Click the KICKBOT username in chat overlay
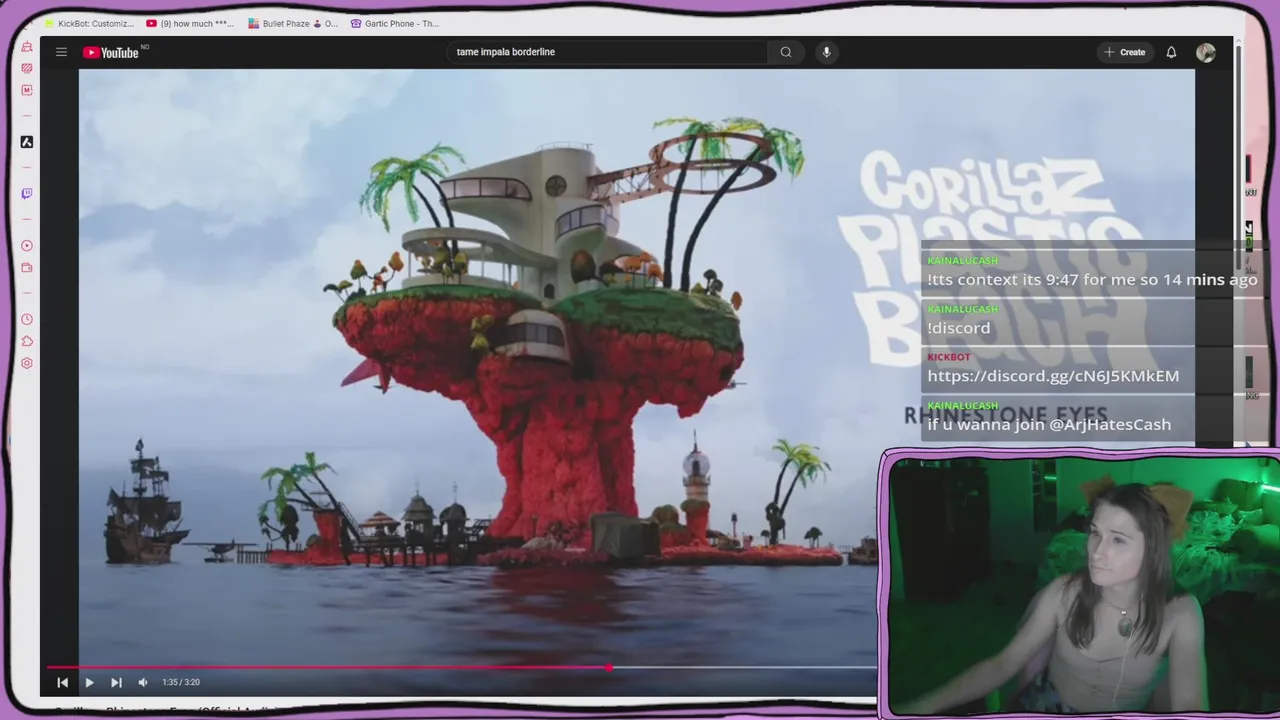1280x720 pixels. point(949,357)
